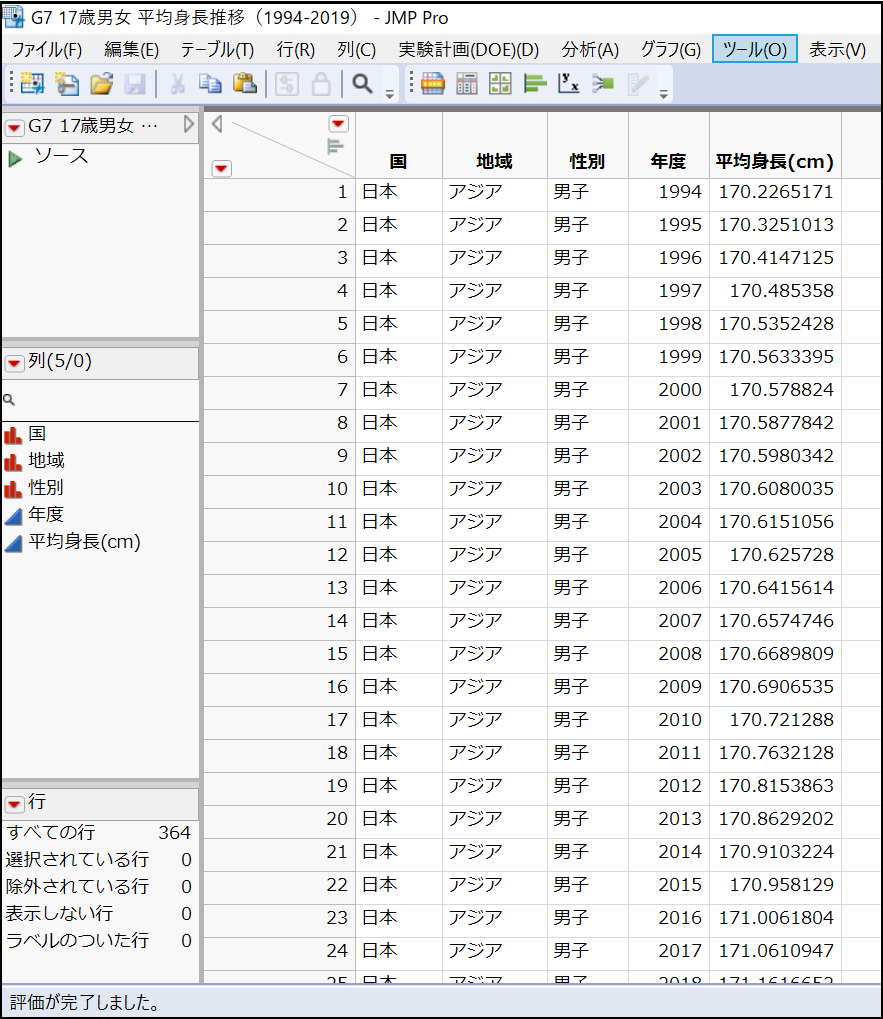Screen dimensions: 883x1019
Task: Click the green Graph Builder grid icon
Action: [x=500, y=84]
